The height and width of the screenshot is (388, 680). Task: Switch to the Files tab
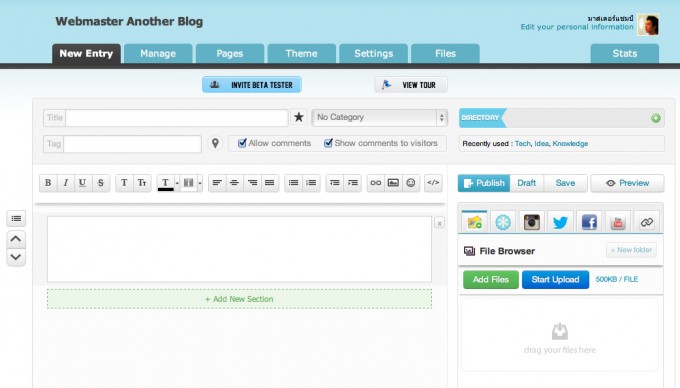coord(445,53)
